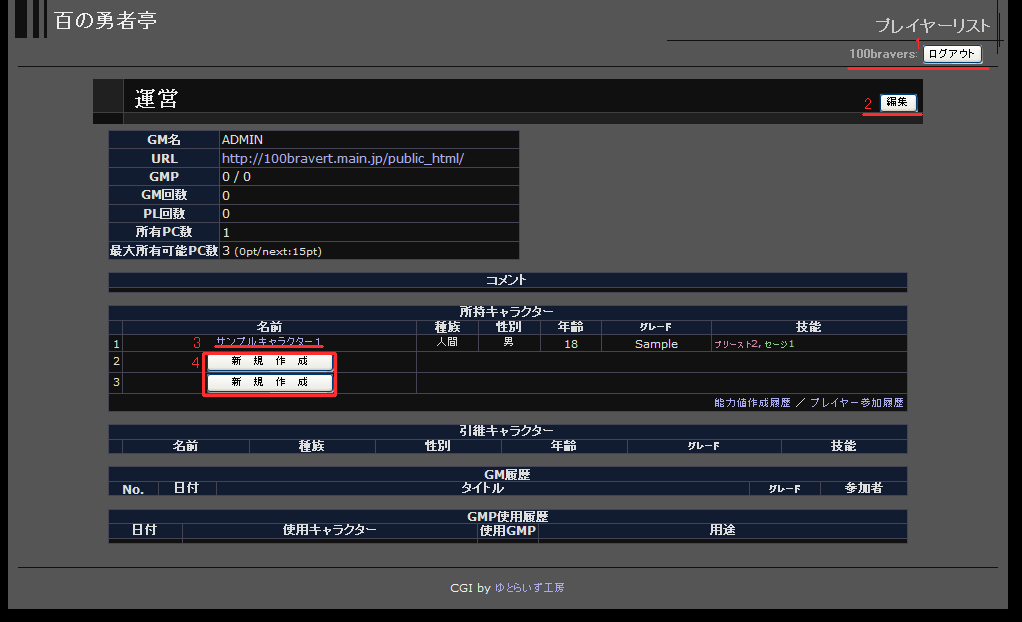Click the GM履歴 section header

[x=507, y=473]
